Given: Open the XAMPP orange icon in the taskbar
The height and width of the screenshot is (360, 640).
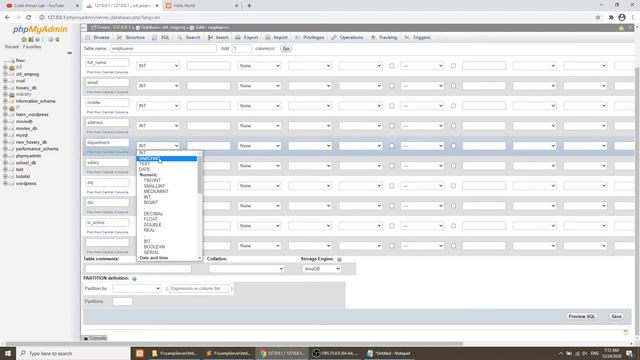Looking at the screenshot, I should point(140,353).
